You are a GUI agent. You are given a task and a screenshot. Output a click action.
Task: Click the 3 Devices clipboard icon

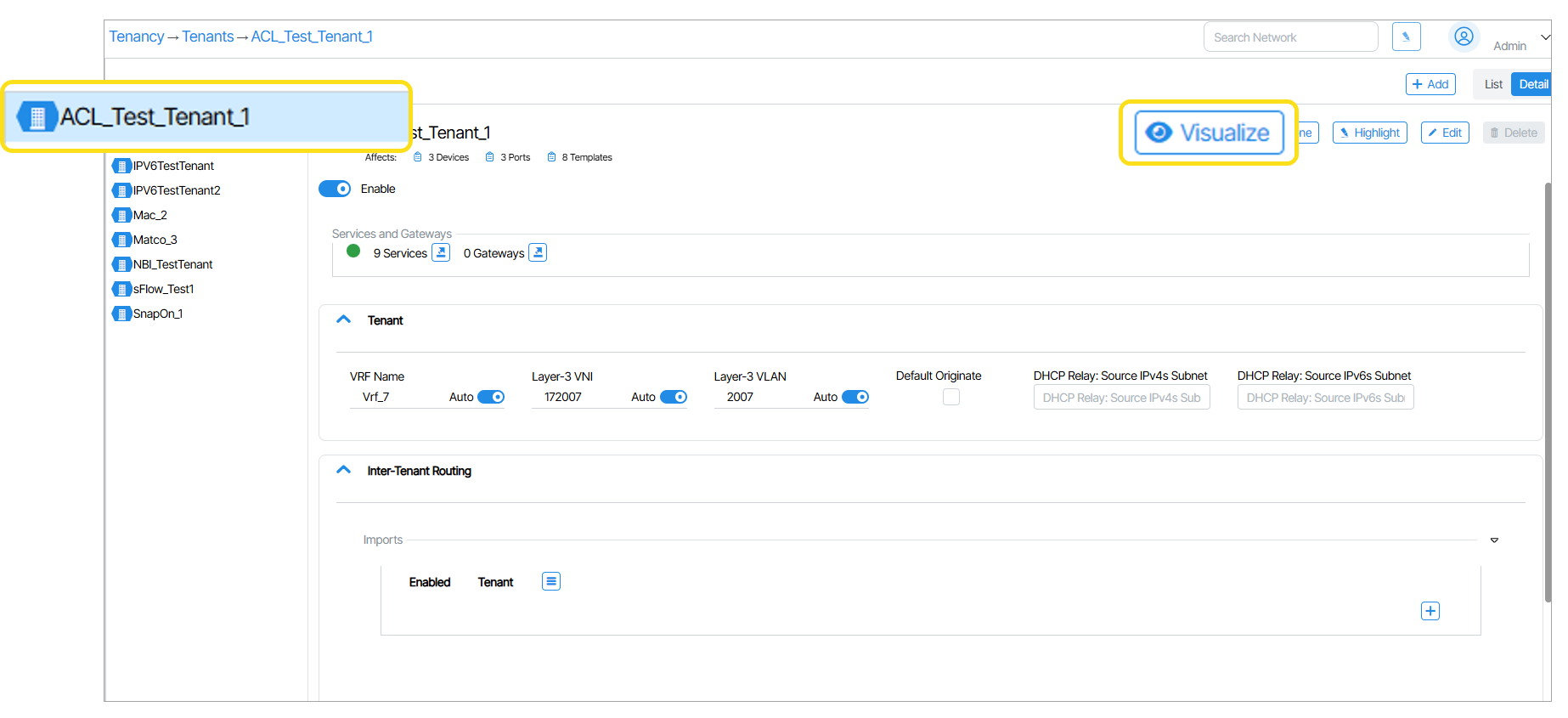tap(418, 157)
